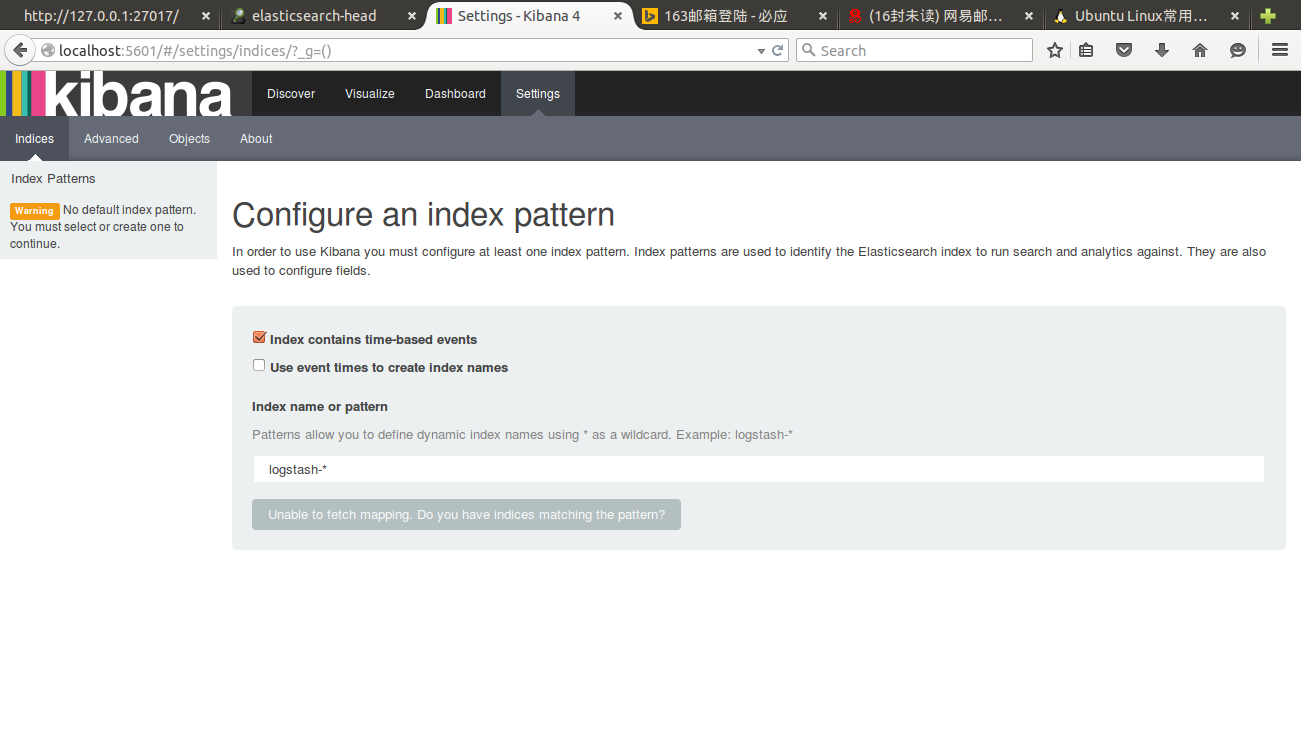Open the Visualize section
The image size is (1301, 744).
[370, 94]
